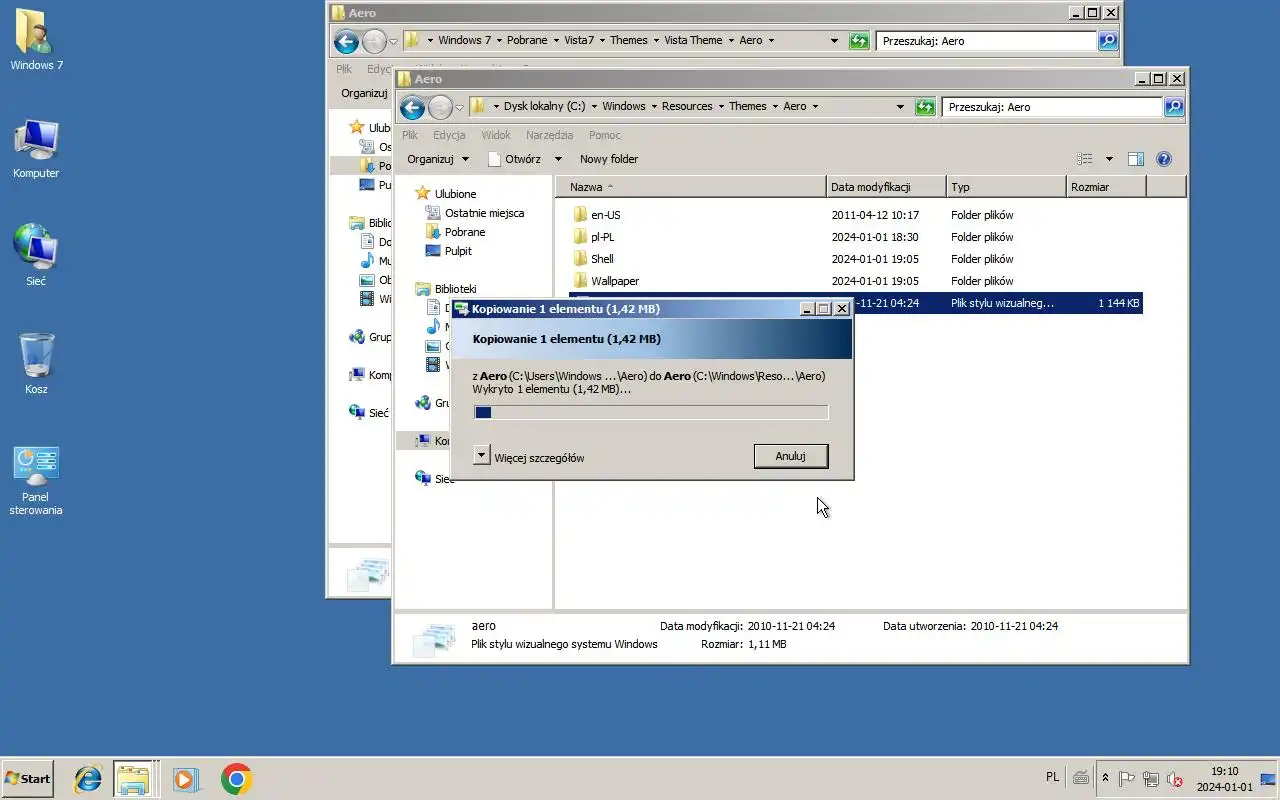Launch Windows Media Player from the taskbar
The height and width of the screenshot is (800, 1280).
(x=186, y=779)
